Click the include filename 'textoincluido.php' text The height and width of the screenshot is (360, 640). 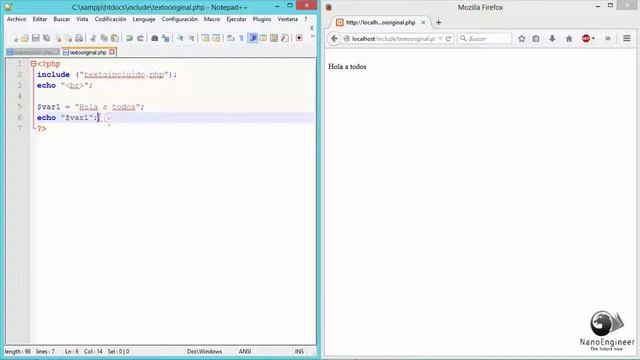pos(124,75)
